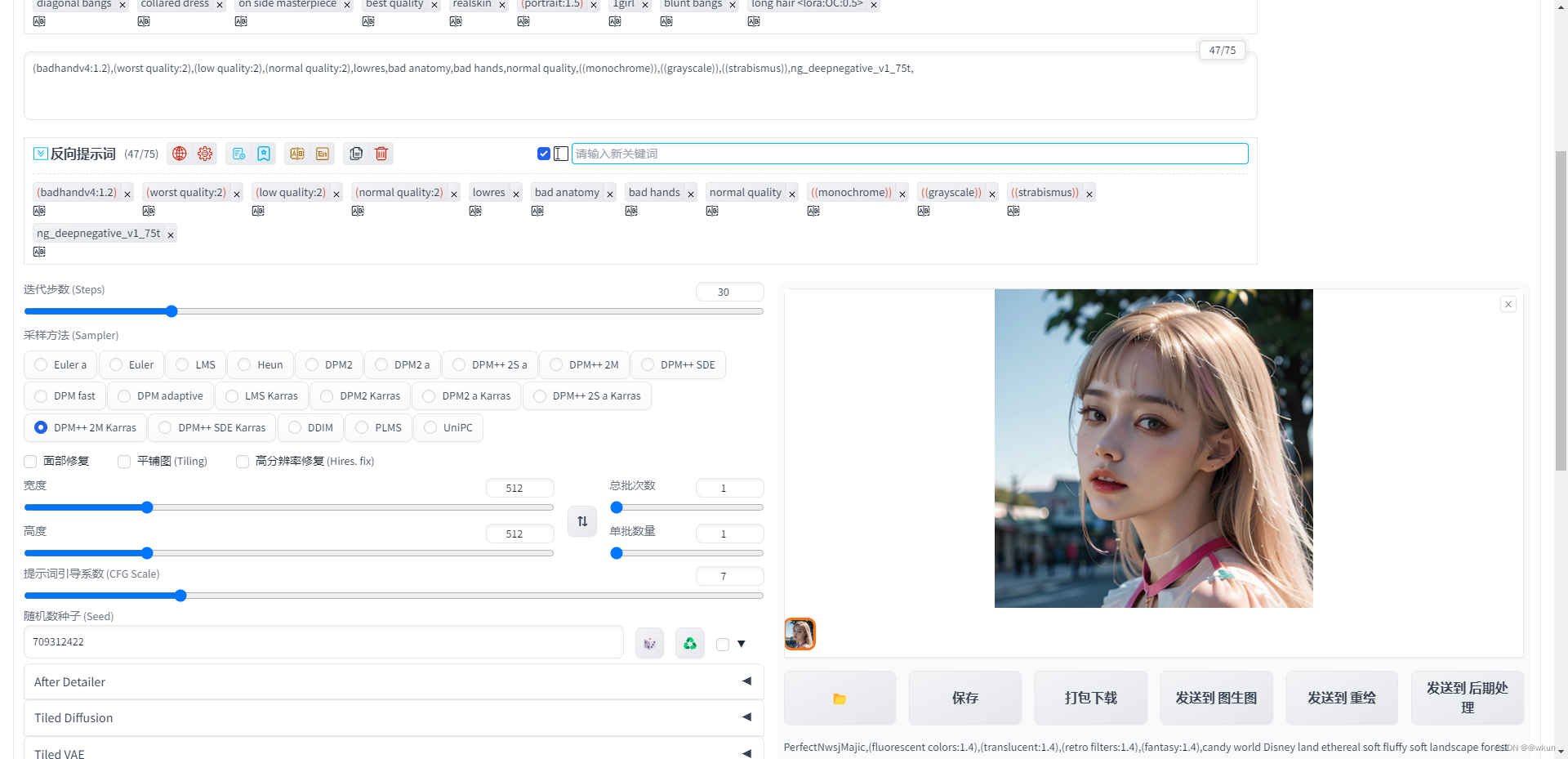Expand the Tiled VAE section
This screenshot has height=759, width=1568.
[394, 750]
